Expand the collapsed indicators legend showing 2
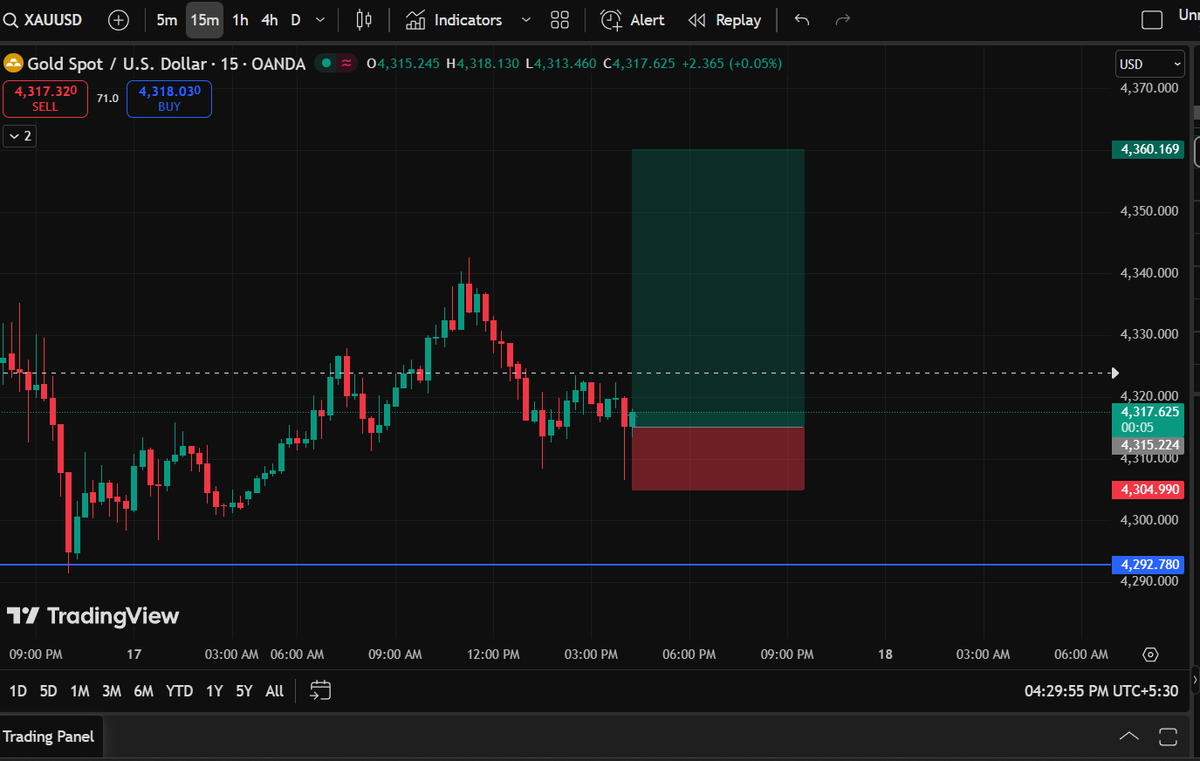 click(x=20, y=136)
